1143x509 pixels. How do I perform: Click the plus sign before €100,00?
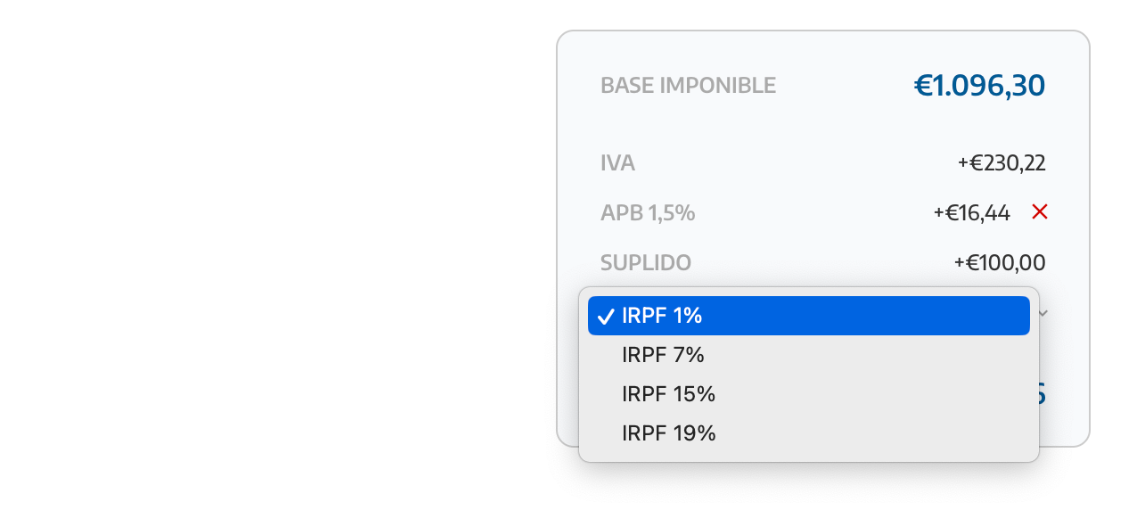[959, 263]
